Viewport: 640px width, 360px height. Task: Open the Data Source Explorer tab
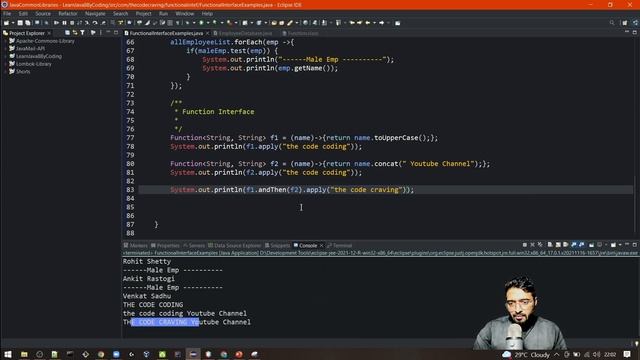tap(234, 245)
